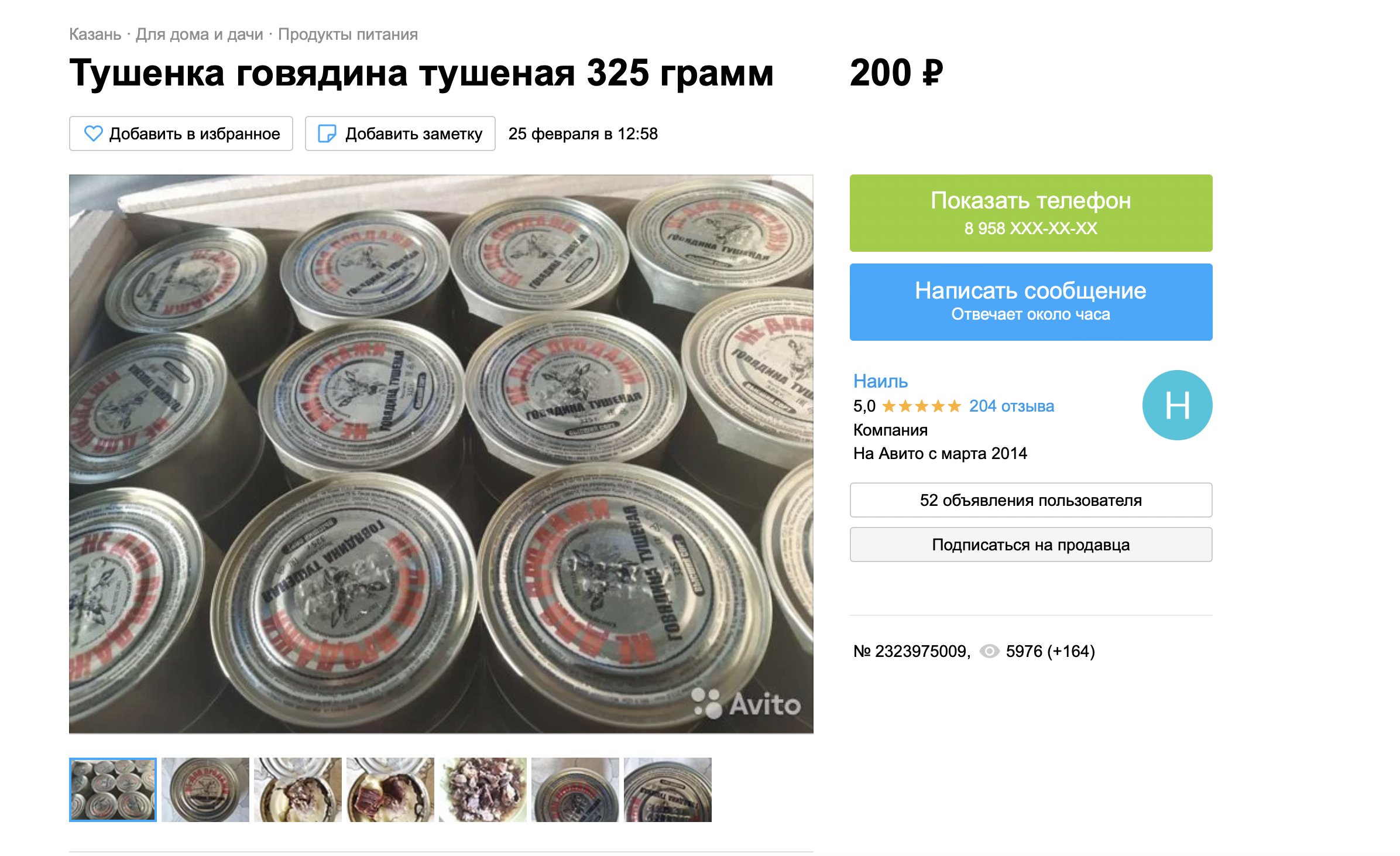Subscribe with Подписаться на продавца
Screen dimensions: 1400x856
1031,545
